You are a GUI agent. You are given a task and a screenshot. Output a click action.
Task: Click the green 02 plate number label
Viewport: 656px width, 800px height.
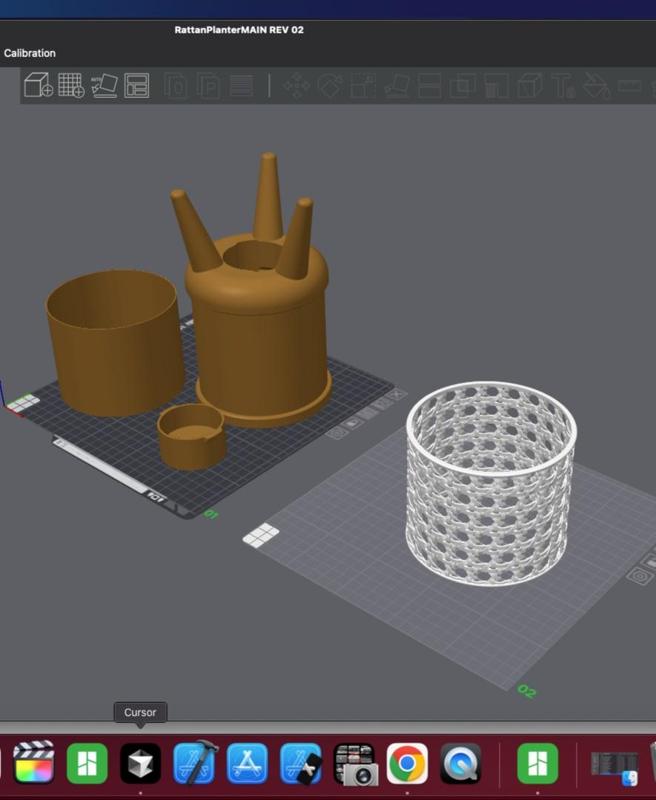[526, 691]
